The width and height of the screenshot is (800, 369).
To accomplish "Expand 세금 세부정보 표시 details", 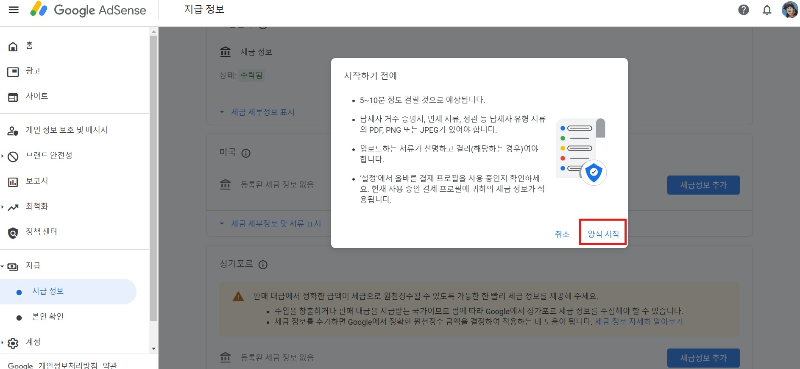I will point(257,112).
